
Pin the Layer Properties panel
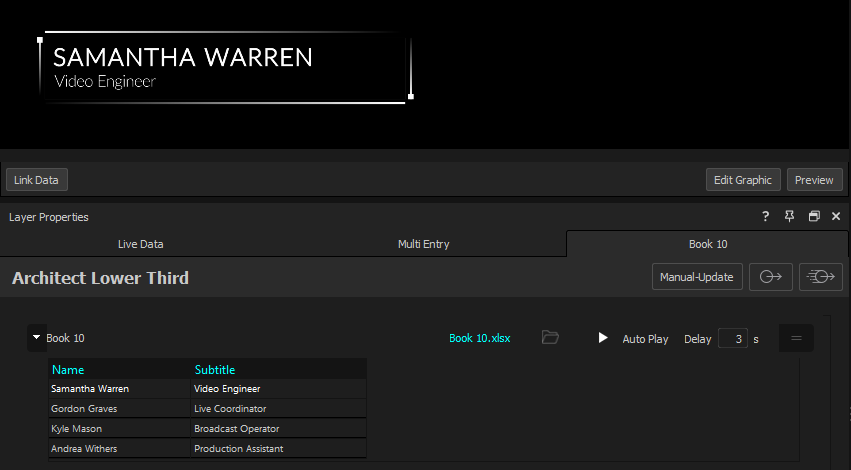pyautogui.click(x=789, y=216)
